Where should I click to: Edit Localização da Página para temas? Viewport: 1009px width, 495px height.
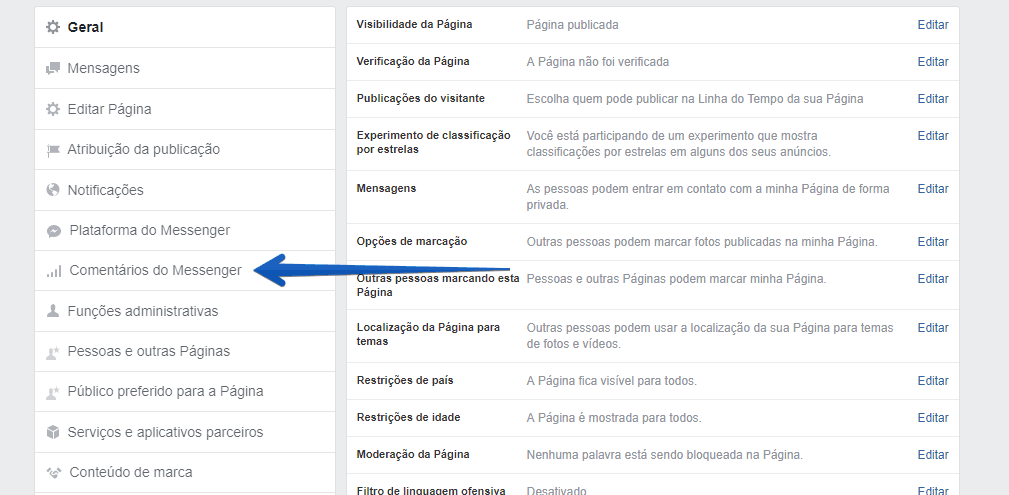932,328
